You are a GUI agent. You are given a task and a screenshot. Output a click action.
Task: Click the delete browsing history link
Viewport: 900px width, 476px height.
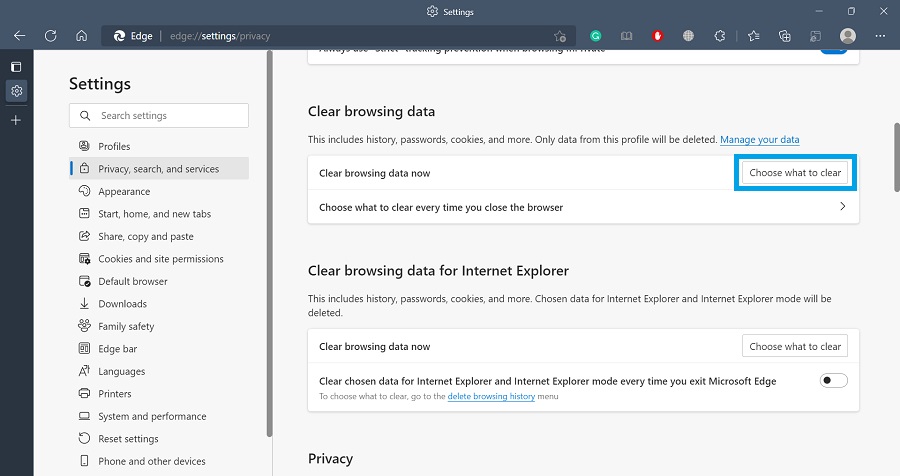pos(491,397)
